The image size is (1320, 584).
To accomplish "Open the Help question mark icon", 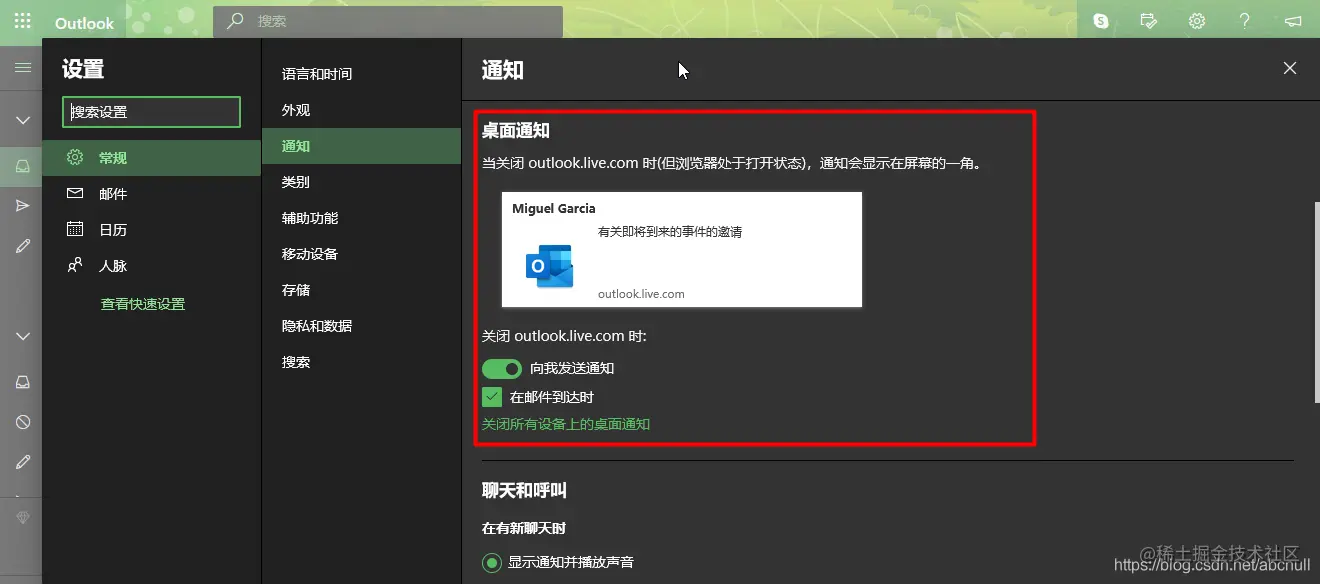I will click(1245, 20).
